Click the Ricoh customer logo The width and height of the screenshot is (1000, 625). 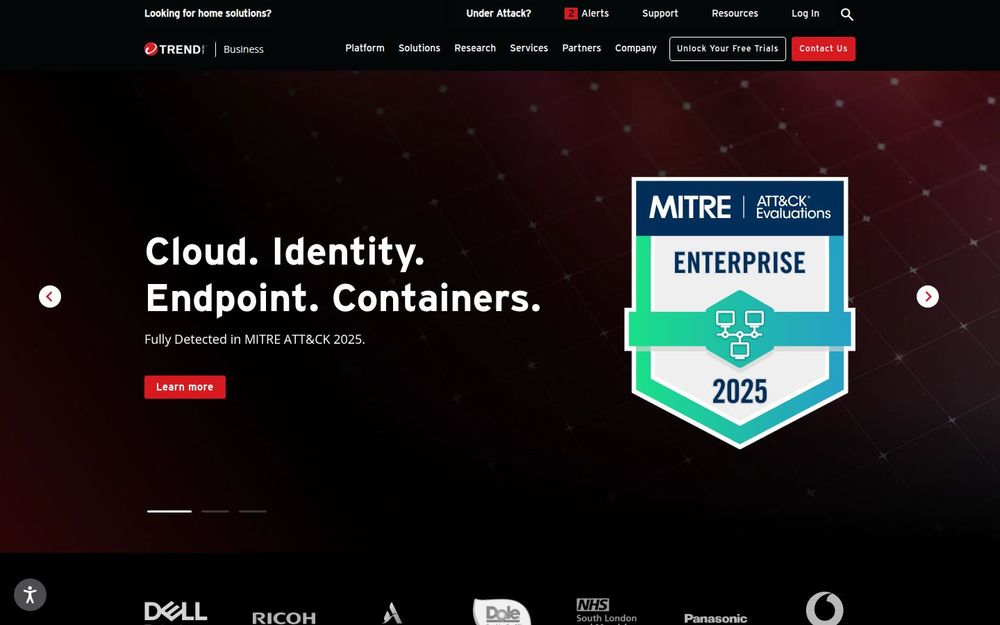[284, 617]
